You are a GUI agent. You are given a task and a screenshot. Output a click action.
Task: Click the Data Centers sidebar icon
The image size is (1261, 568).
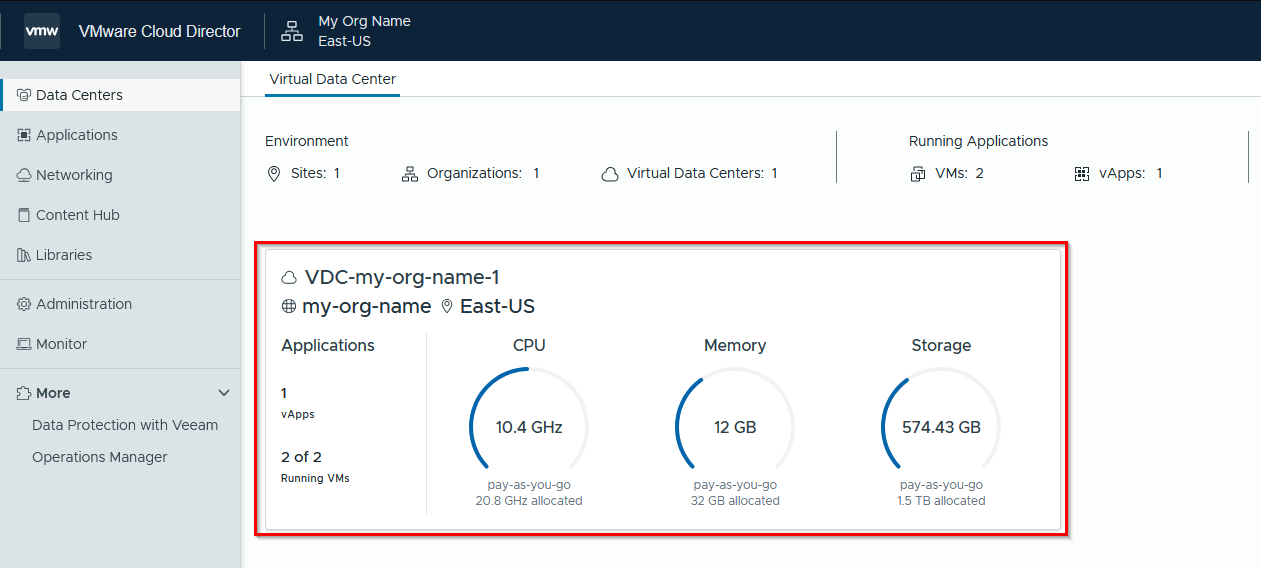pos(24,95)
